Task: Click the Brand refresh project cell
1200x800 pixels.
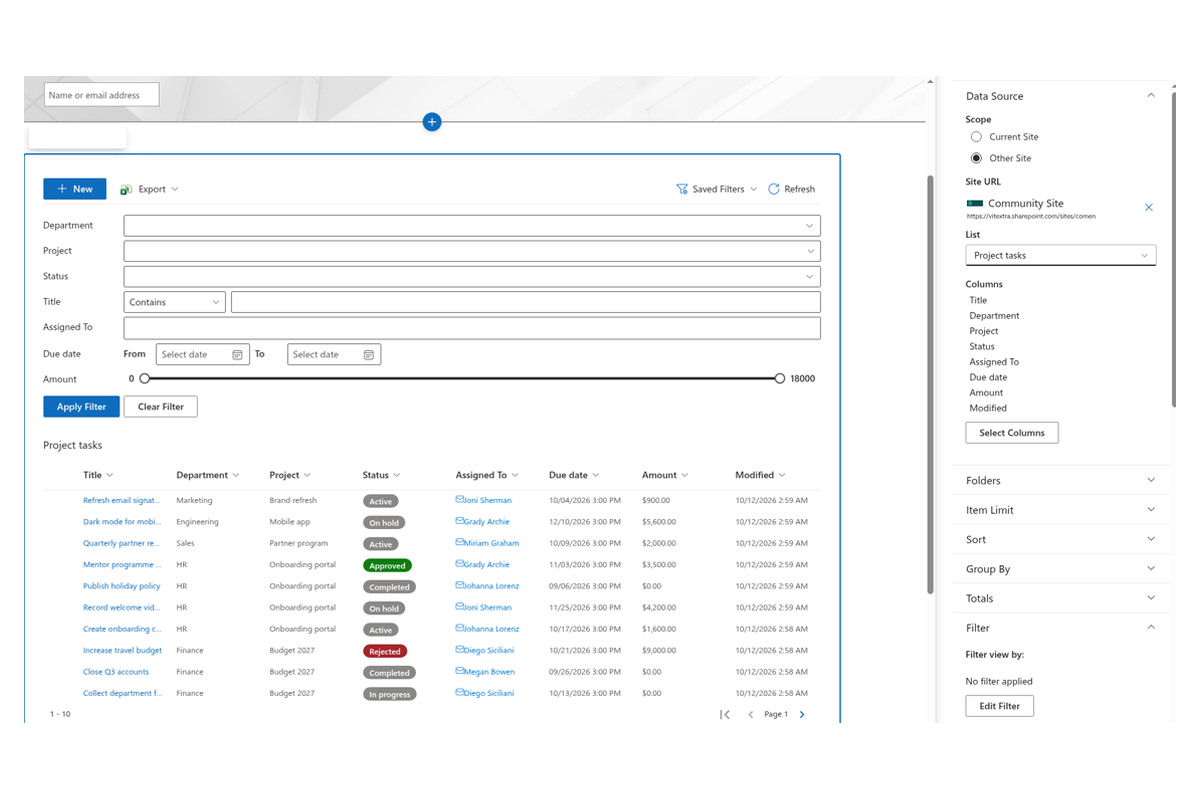Action: 293,500
